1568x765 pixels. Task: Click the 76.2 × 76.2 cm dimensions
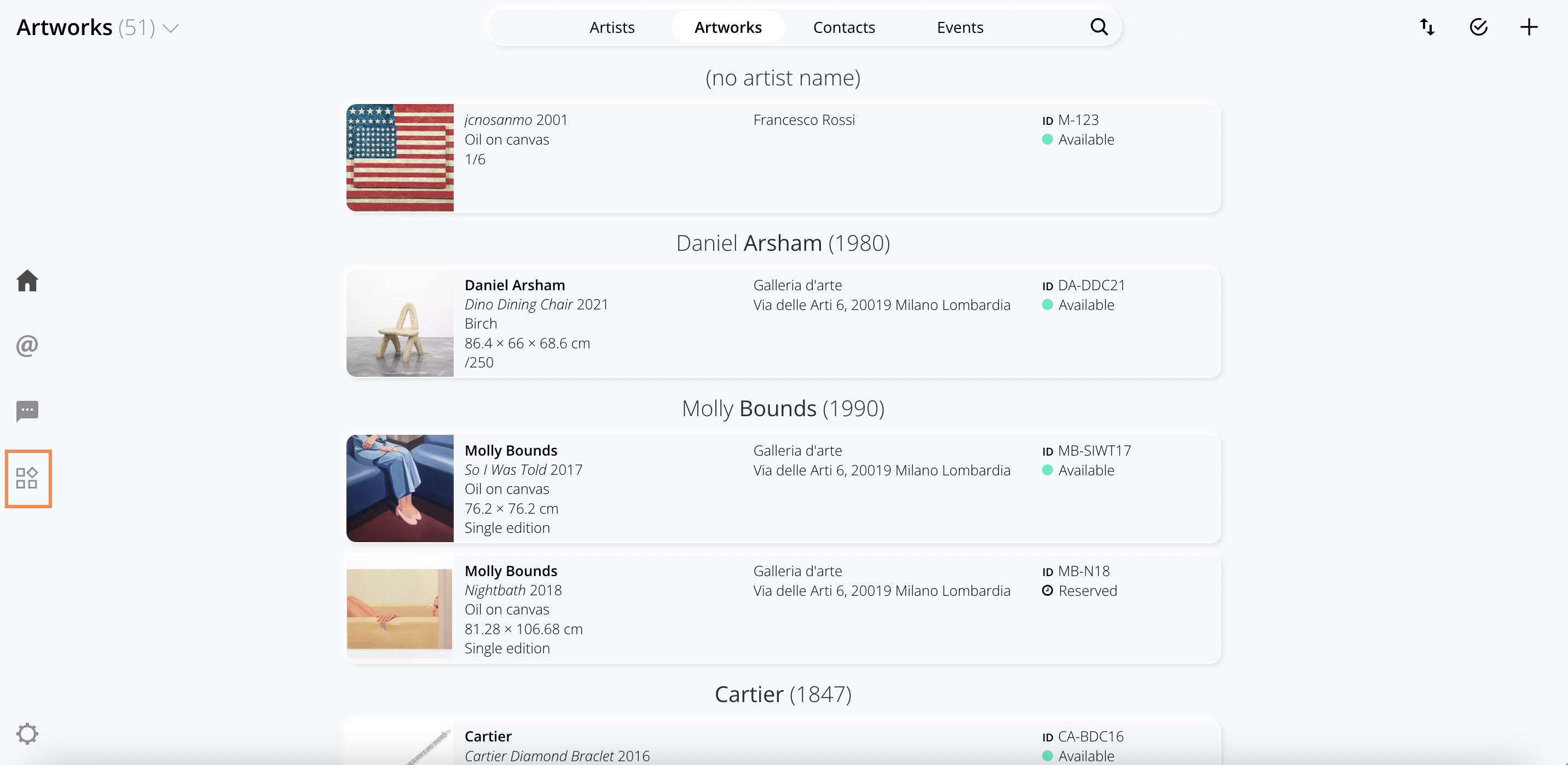(x=511, y=509)
